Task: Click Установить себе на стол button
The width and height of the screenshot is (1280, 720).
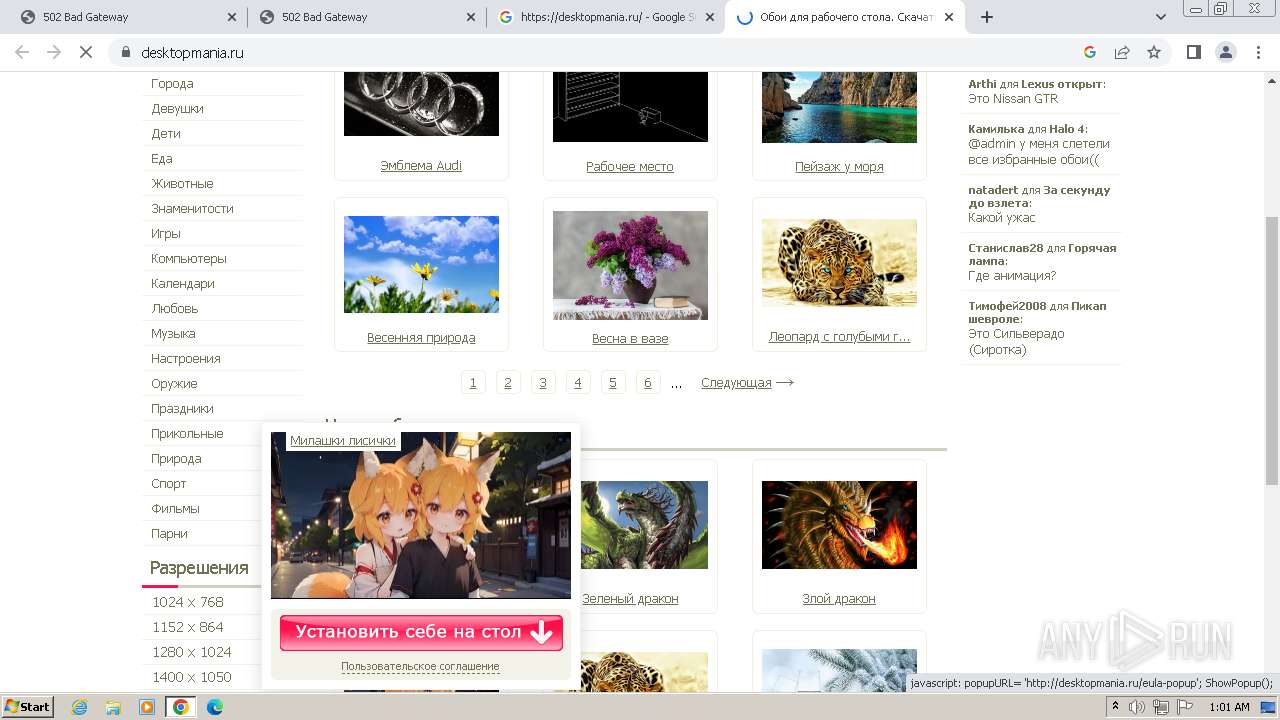Action: coord(421,633)
